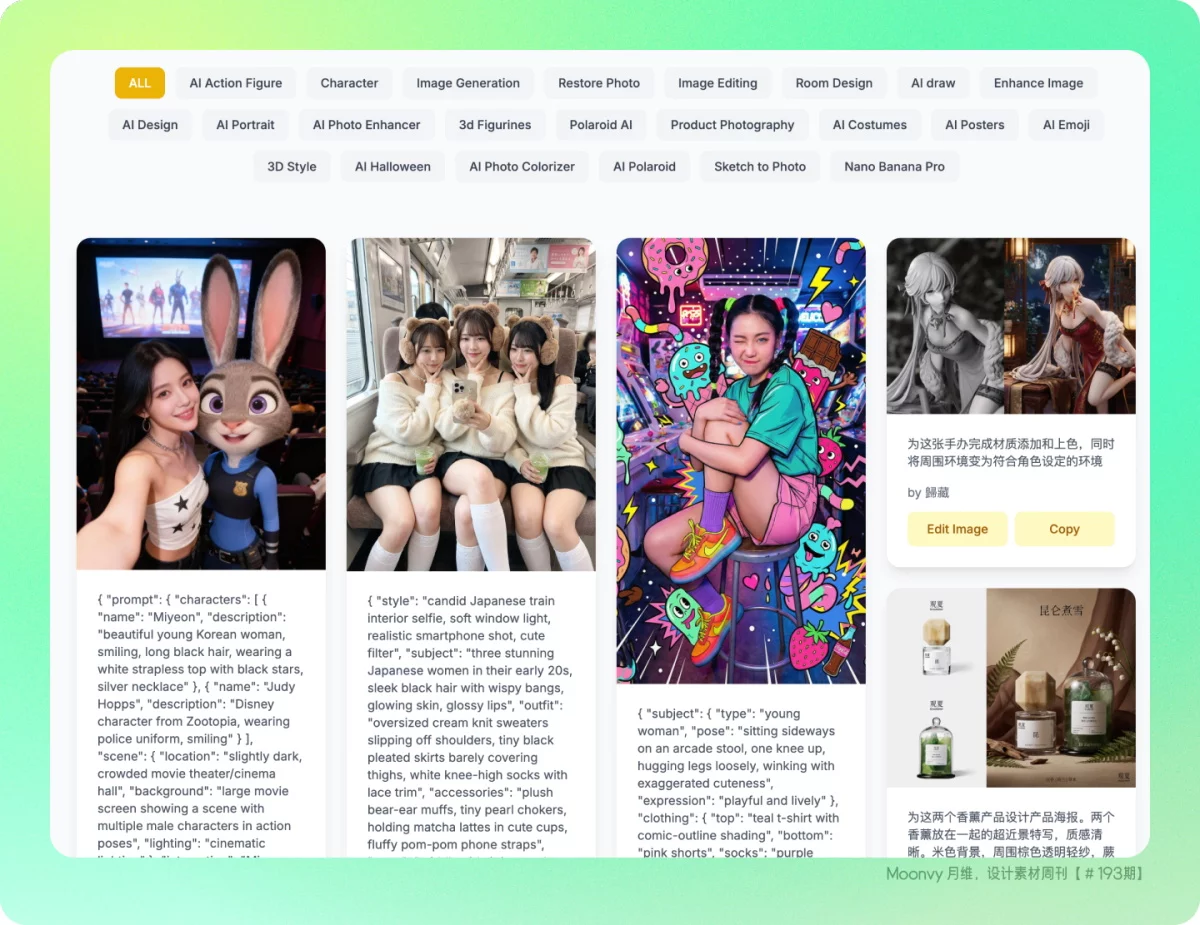Choose the Product Photography category

(x=732, y=125)
